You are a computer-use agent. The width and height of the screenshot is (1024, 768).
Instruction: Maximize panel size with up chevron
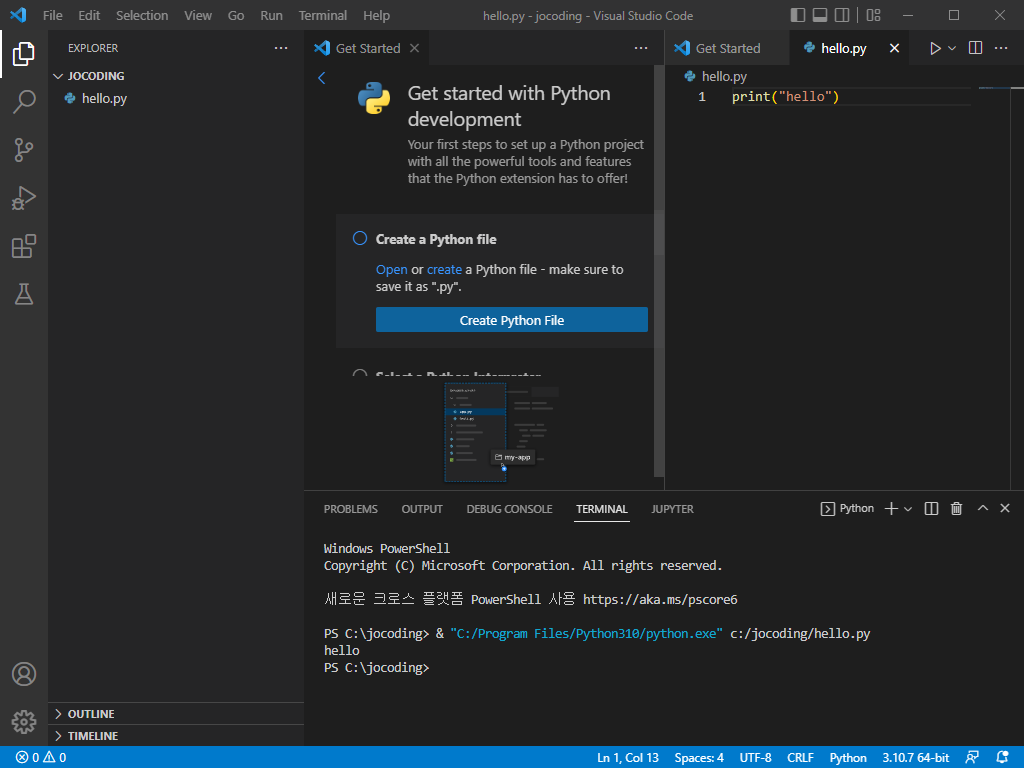click(x=982, y=508)
